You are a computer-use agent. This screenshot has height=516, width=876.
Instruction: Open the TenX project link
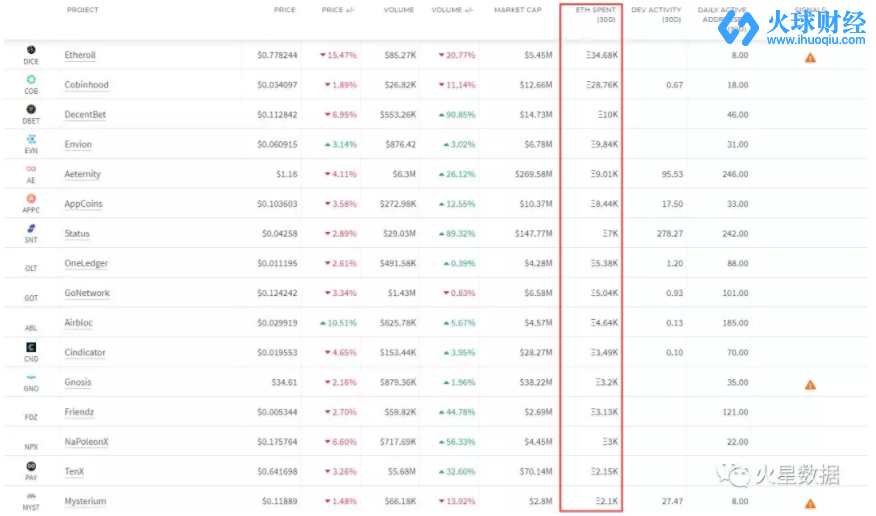point(74,471)
